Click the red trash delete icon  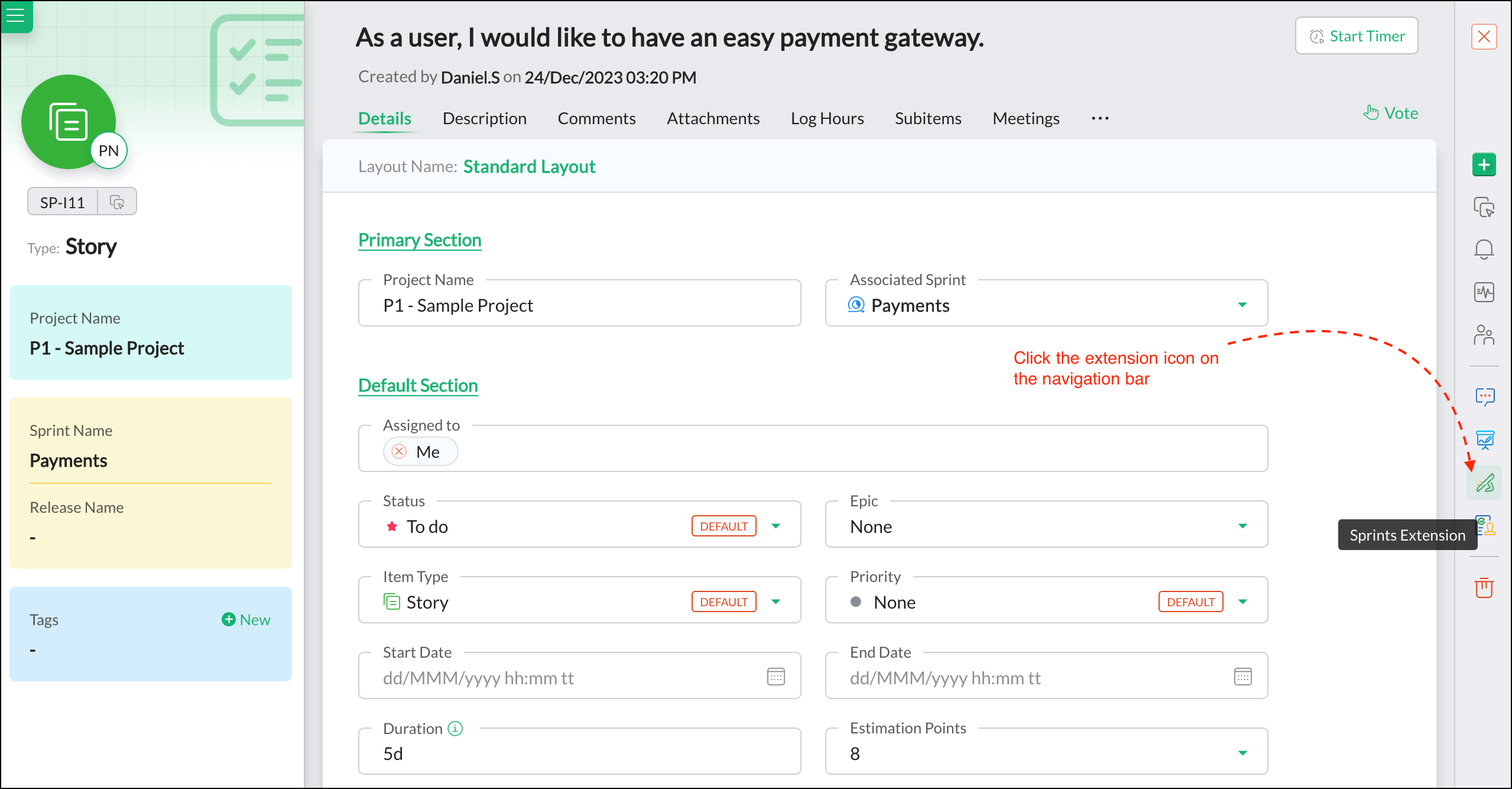1484,587
